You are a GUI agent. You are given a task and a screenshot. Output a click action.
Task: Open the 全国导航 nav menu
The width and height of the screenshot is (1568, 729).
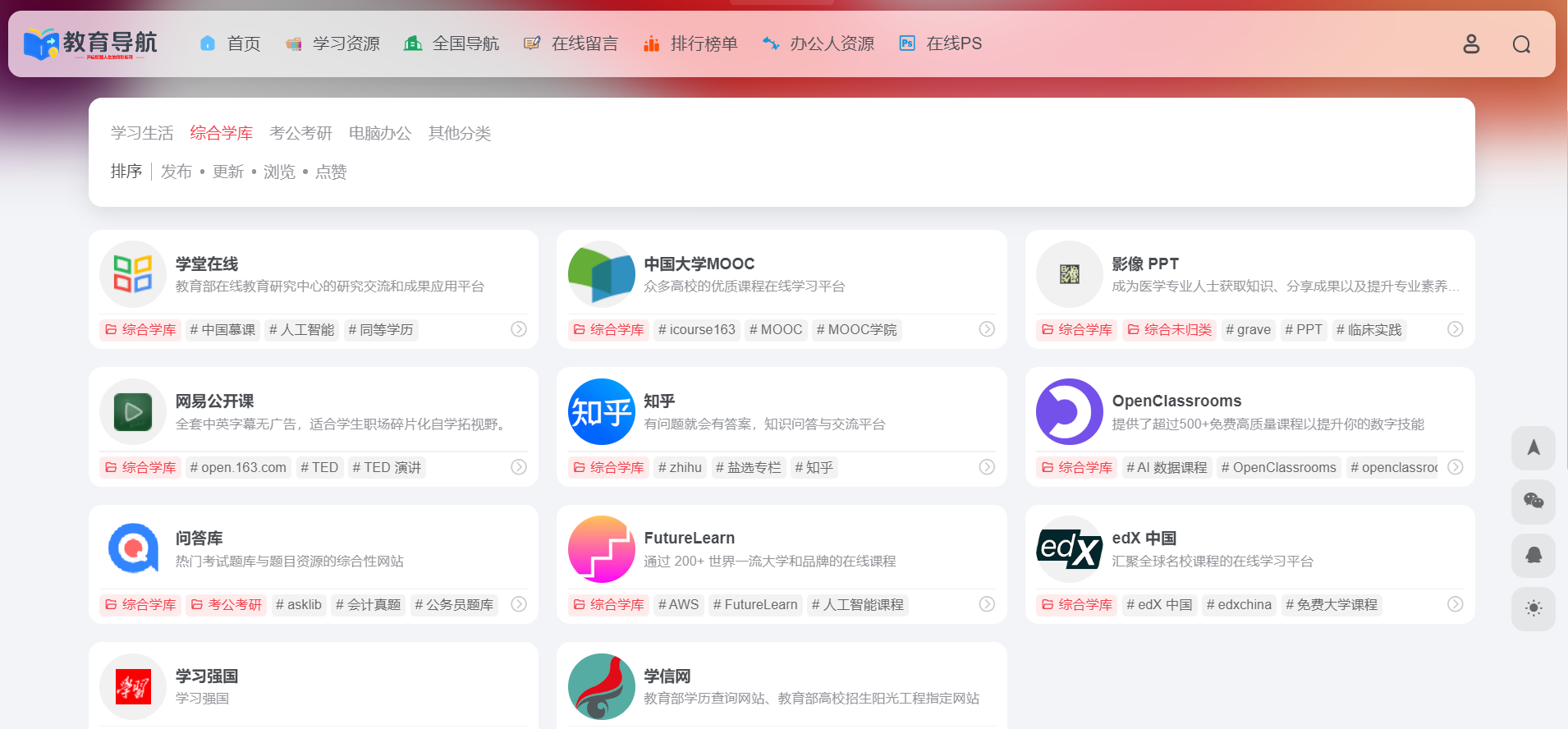pyautogui.click(x=452, y=44)
